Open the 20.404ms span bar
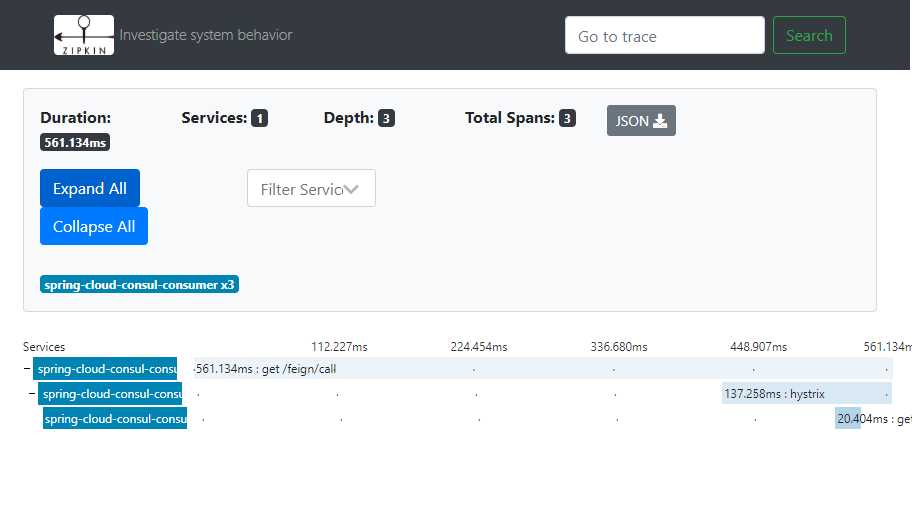 point(847,419)
